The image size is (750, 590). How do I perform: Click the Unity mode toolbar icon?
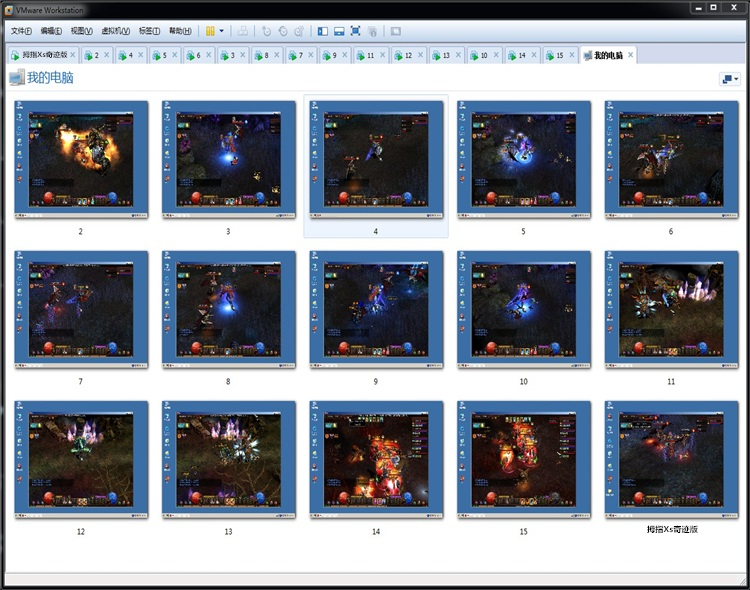click(x=372, y=32)
